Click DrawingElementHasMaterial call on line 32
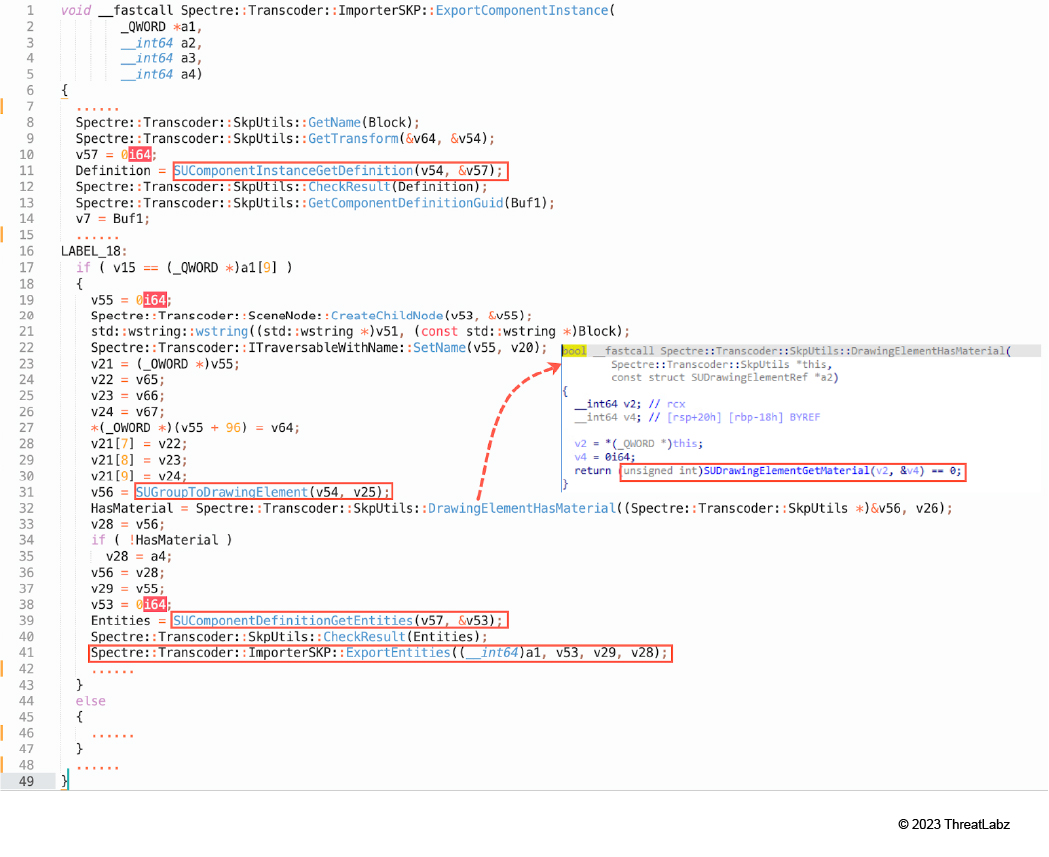Viewport: 1049px width, 857px height. coord(521,508)
